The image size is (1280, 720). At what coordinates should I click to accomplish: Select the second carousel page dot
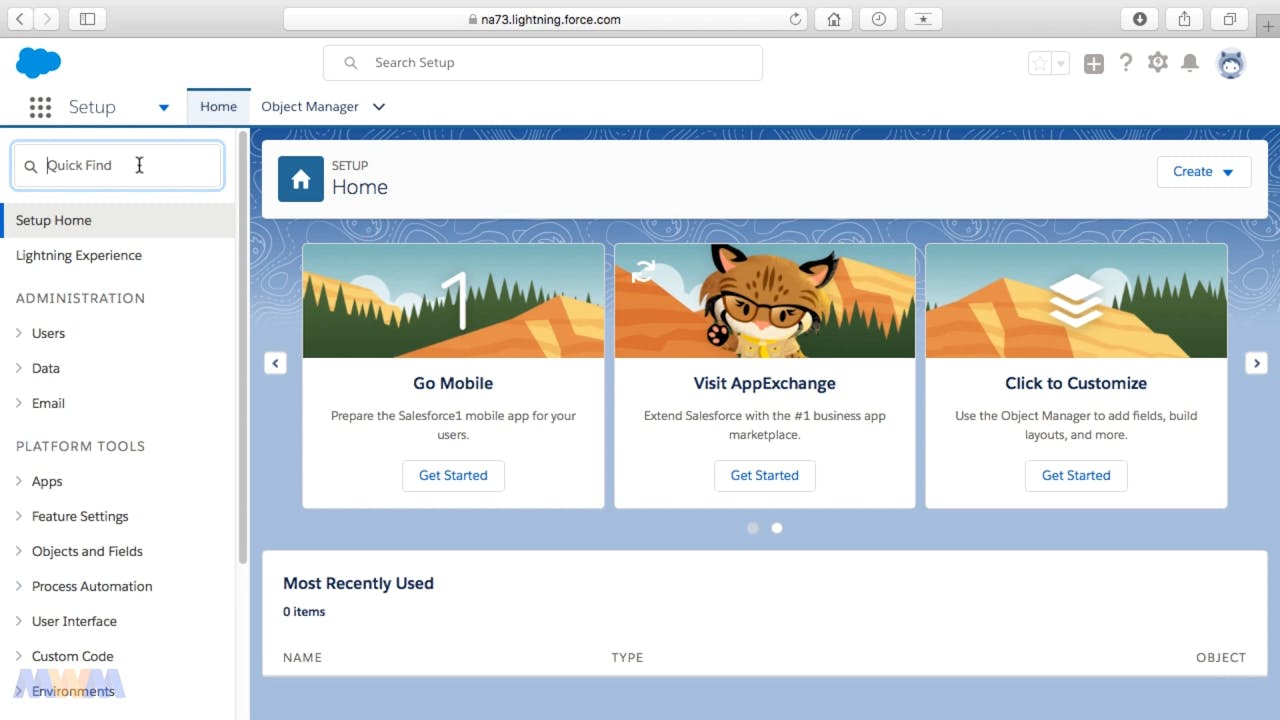pos(777,528)
